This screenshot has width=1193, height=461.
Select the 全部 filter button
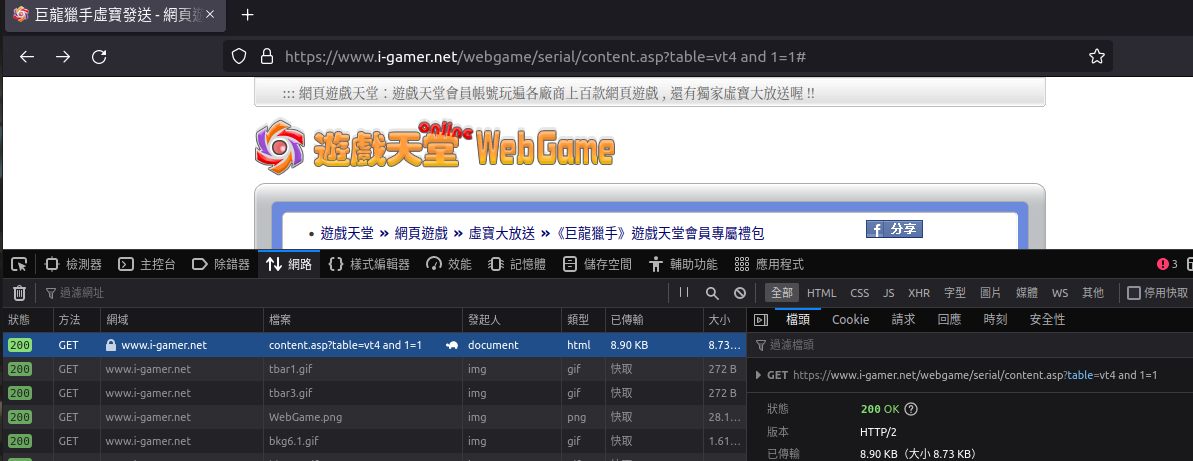tap(781, 293)
